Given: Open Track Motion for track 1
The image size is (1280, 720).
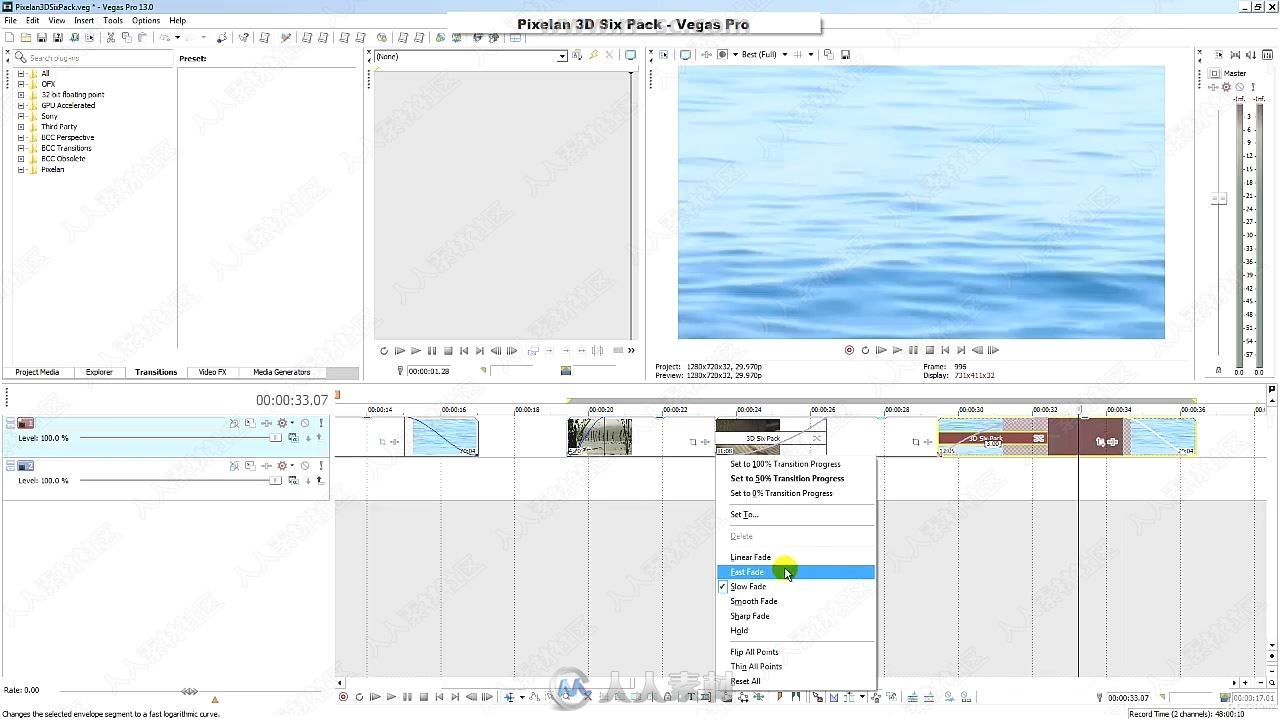Looking at the screenshot, I should click(249, 423).
